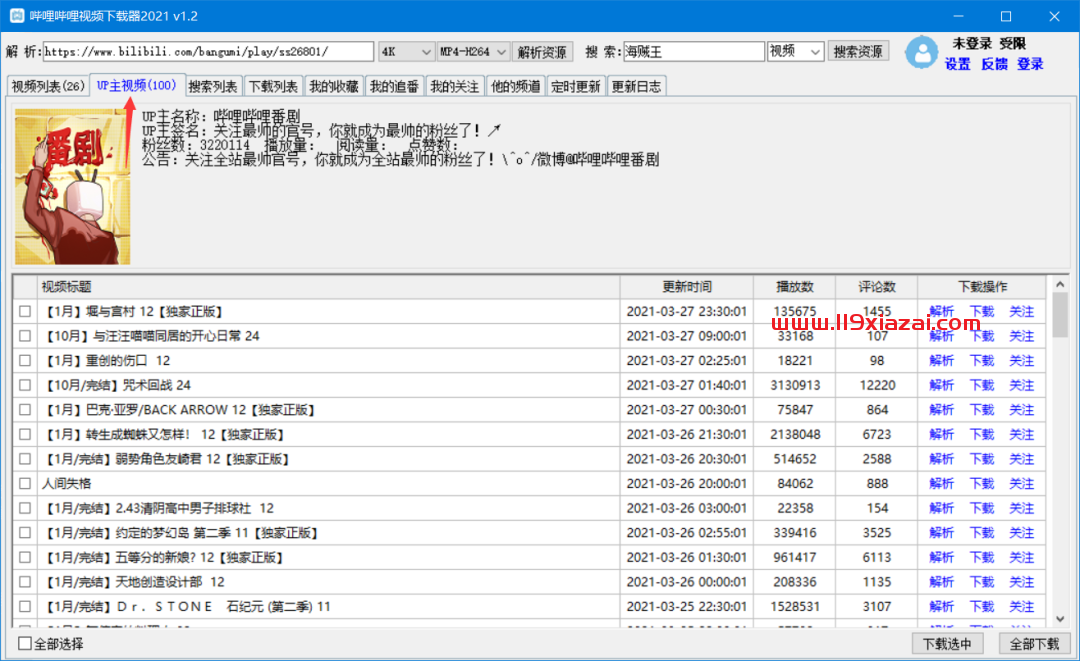Select title 【10月/完结】咒术回战 24
Viewport: 1080px width, 661px height.
click(x=116, y=385)
